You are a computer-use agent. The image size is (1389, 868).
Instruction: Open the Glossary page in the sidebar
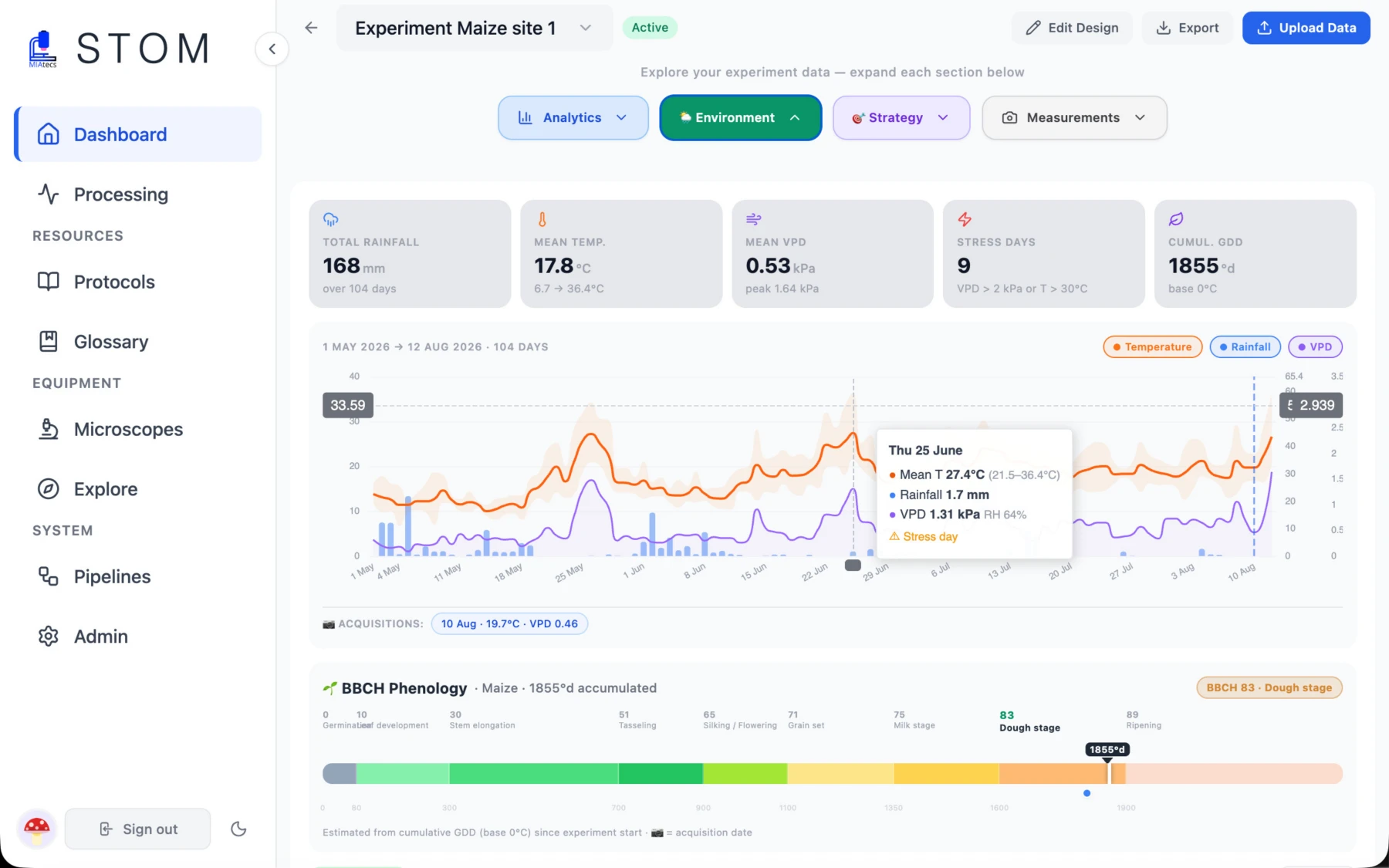pyautogui.click(x=139, y=341)
